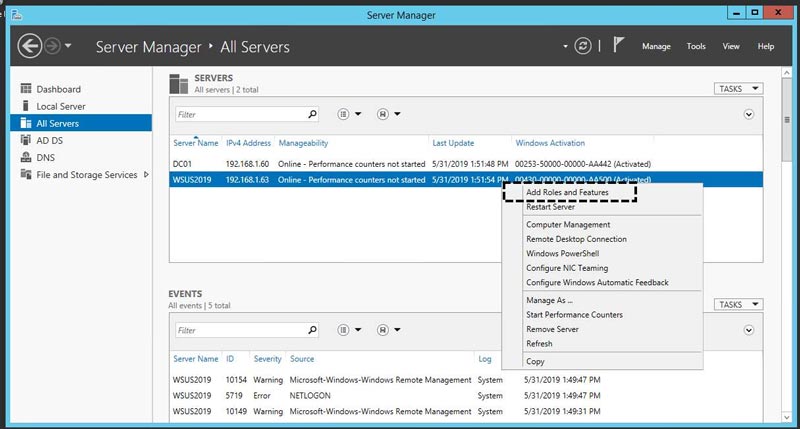Sort events by Source column
Viewport: 800px width, 429px height.
(x=302, y=359)
